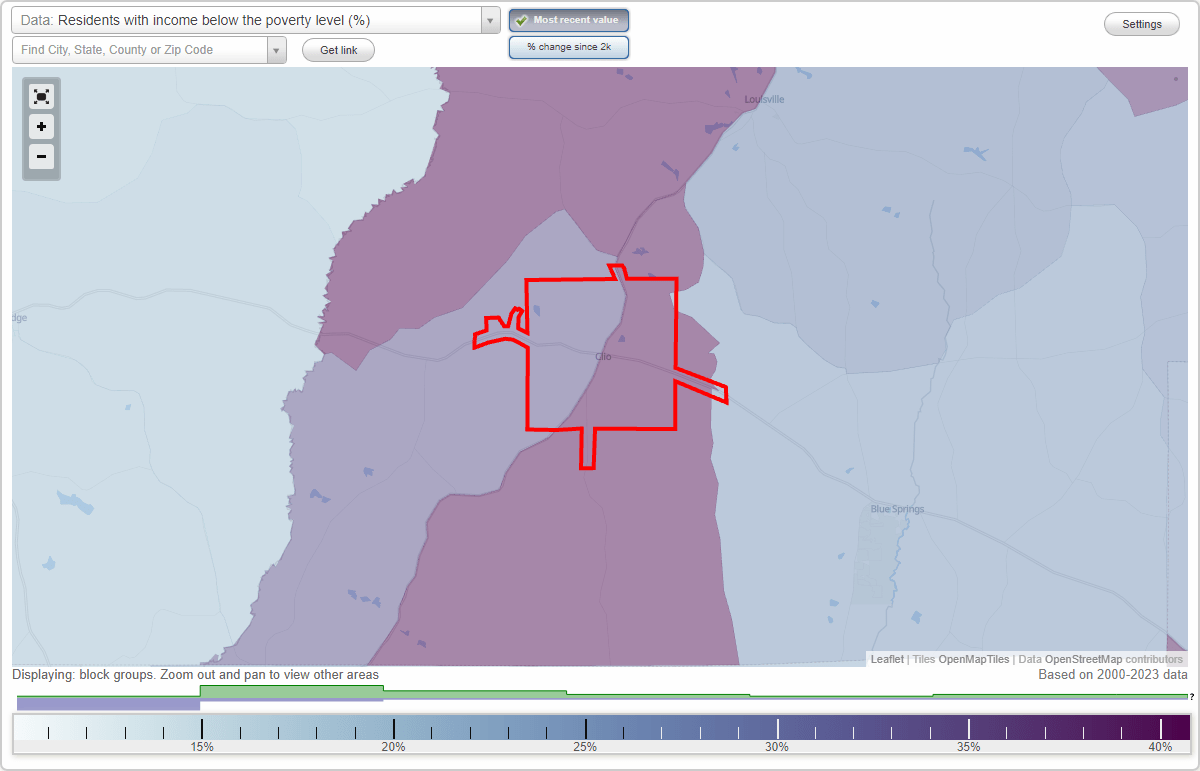1200x771 pixels.
Task: Click the green checkmark on Most recent value
Action: coord(522,20)
